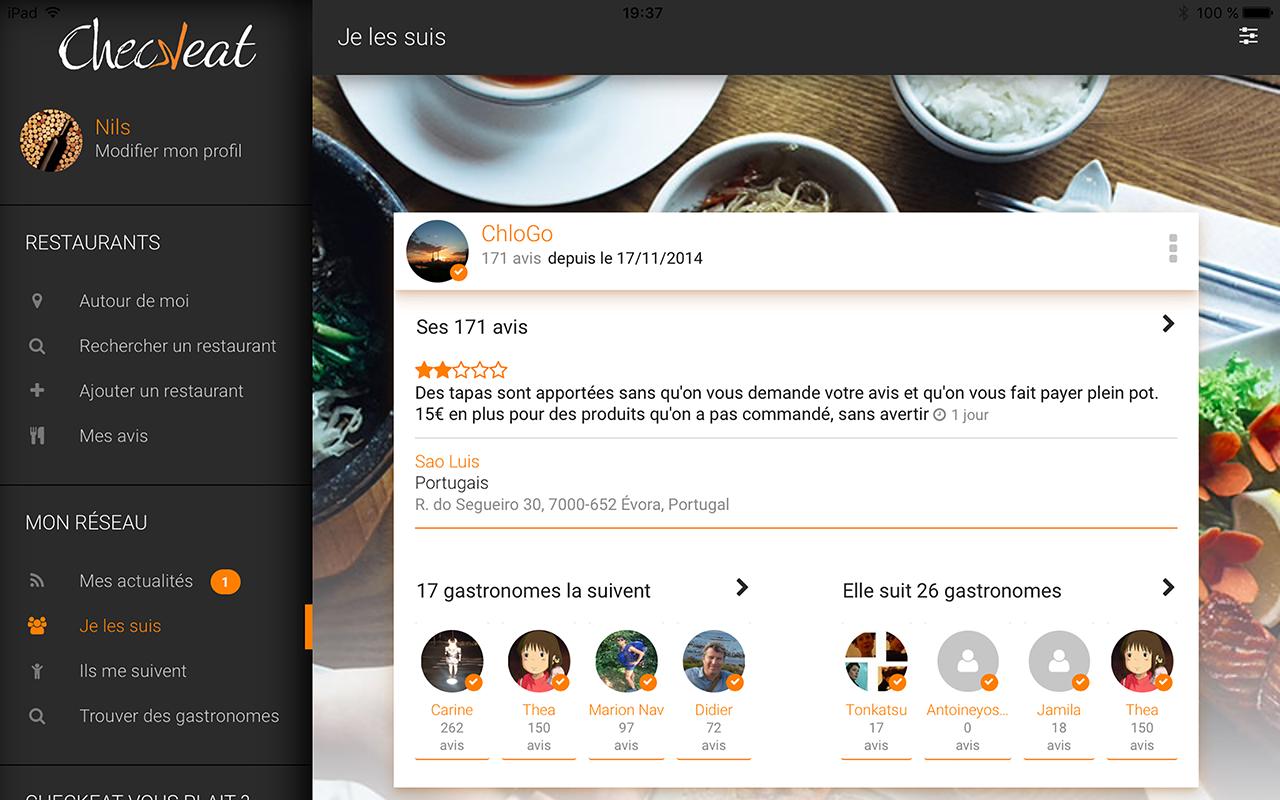Viewport: 1280px width, 800px height.
Task: Select Je les suis in the sidebar
Action: [x=120, y=626]
